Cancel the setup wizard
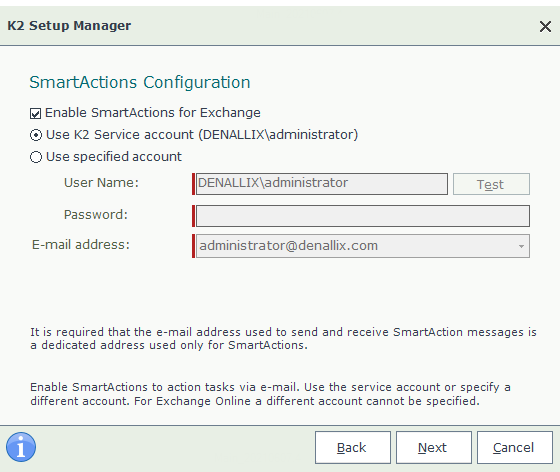Viewport: 560px width, 472px height. point(515,447)
